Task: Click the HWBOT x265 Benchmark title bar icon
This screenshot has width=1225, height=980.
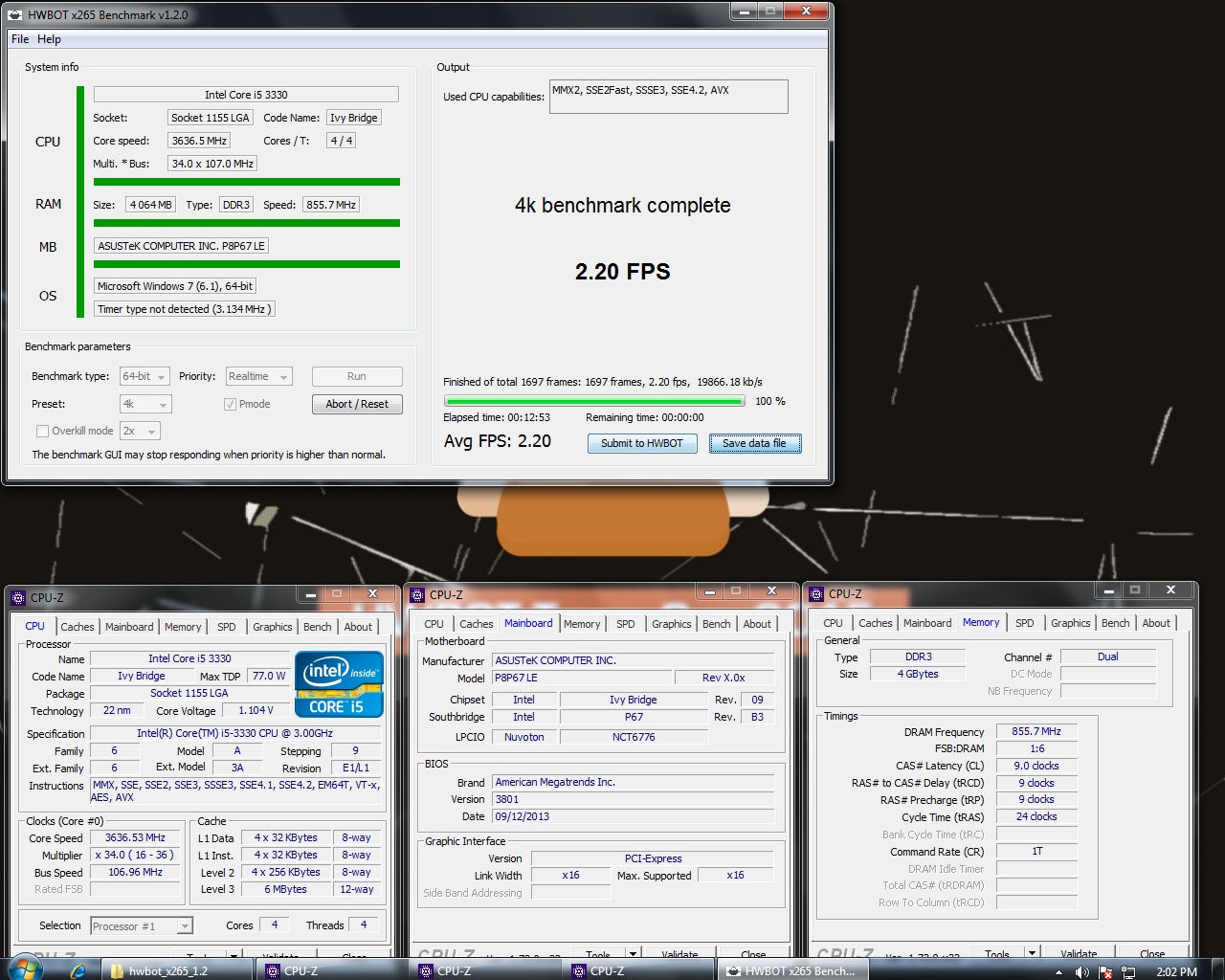Action: [14, 15]
